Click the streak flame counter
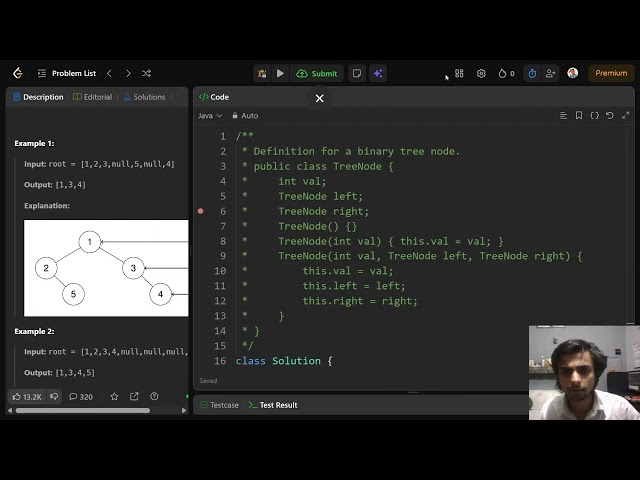640x480 pixels. click(x=507, y=73)
